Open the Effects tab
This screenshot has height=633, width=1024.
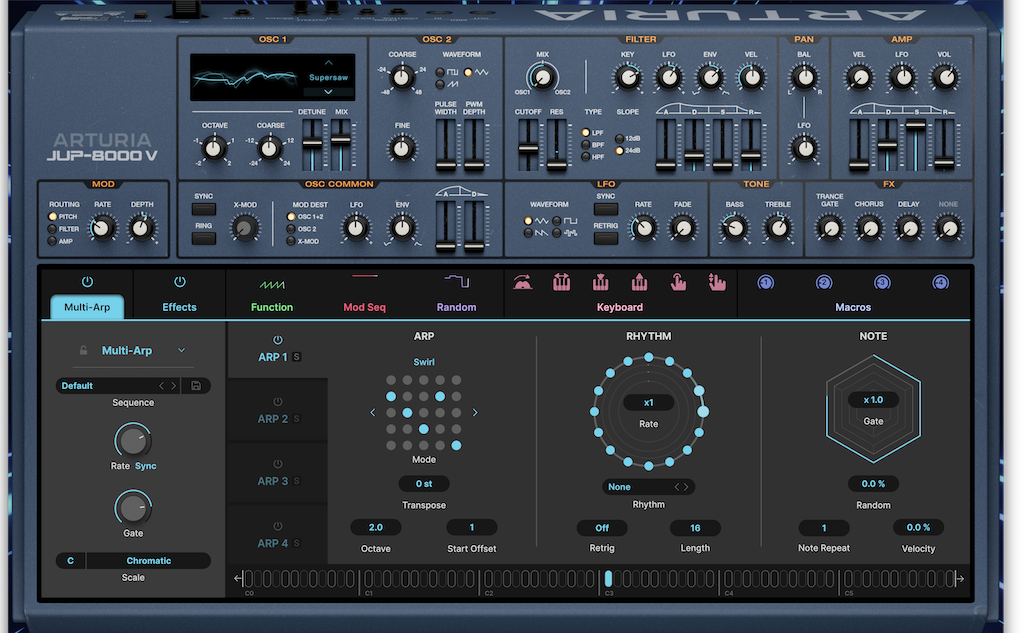[180, 307]
